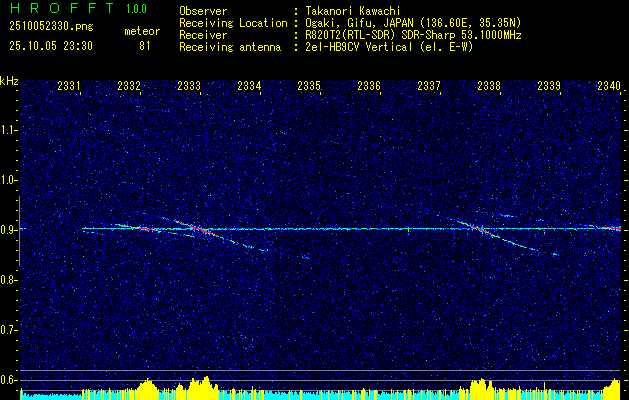
Task: Select the filename 2510052330.png
Action: coord(51,27)
